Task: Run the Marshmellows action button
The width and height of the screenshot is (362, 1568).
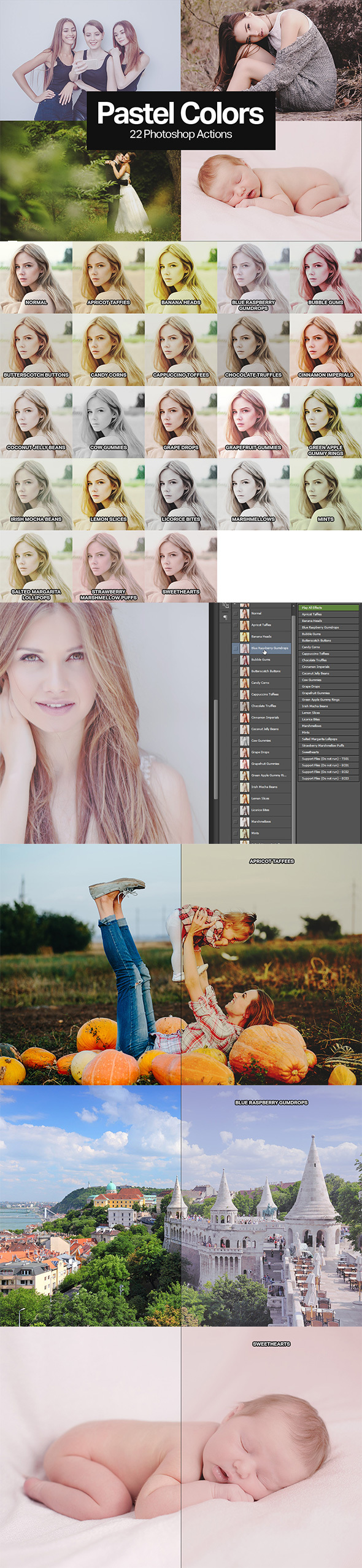Action: (x=329, y=726)
